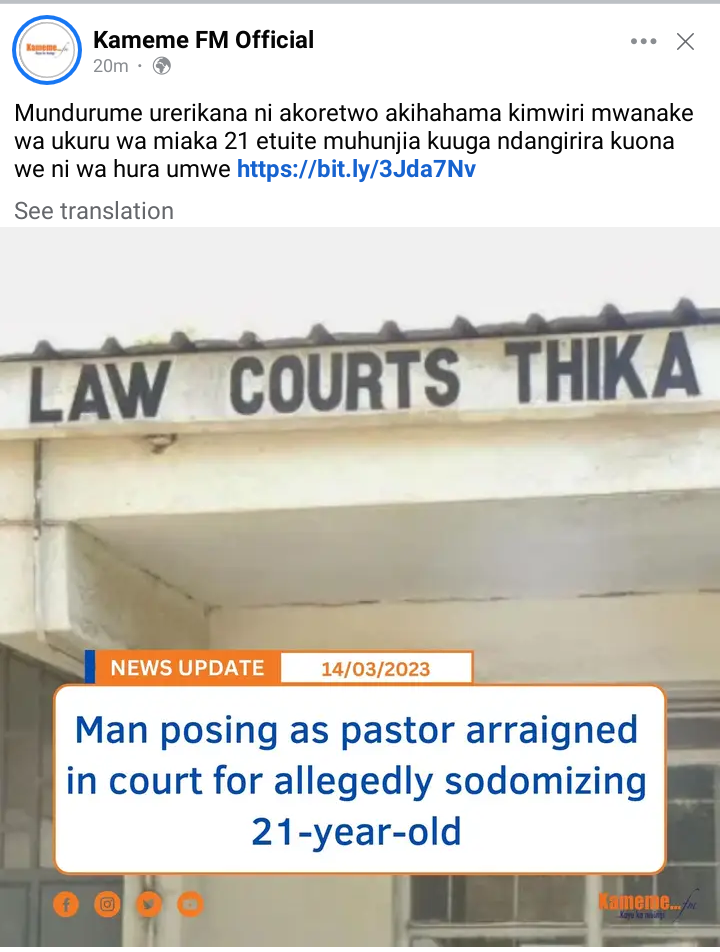Click the headline about man posing as pastor

(357, 780)
